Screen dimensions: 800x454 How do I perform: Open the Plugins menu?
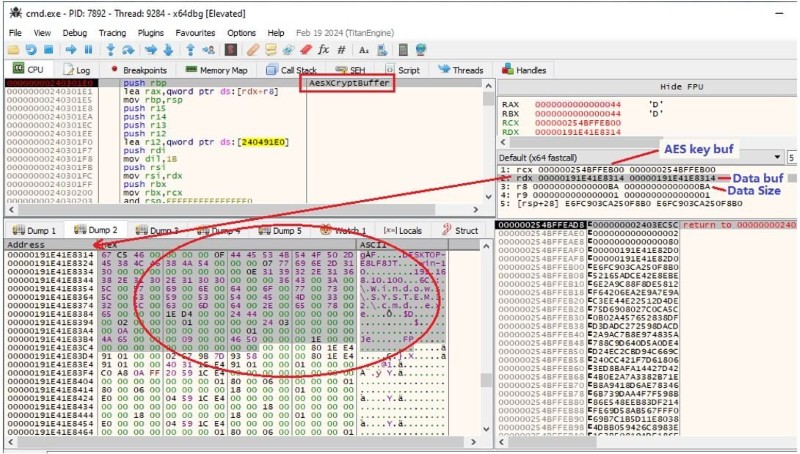(x=152, y=33)
